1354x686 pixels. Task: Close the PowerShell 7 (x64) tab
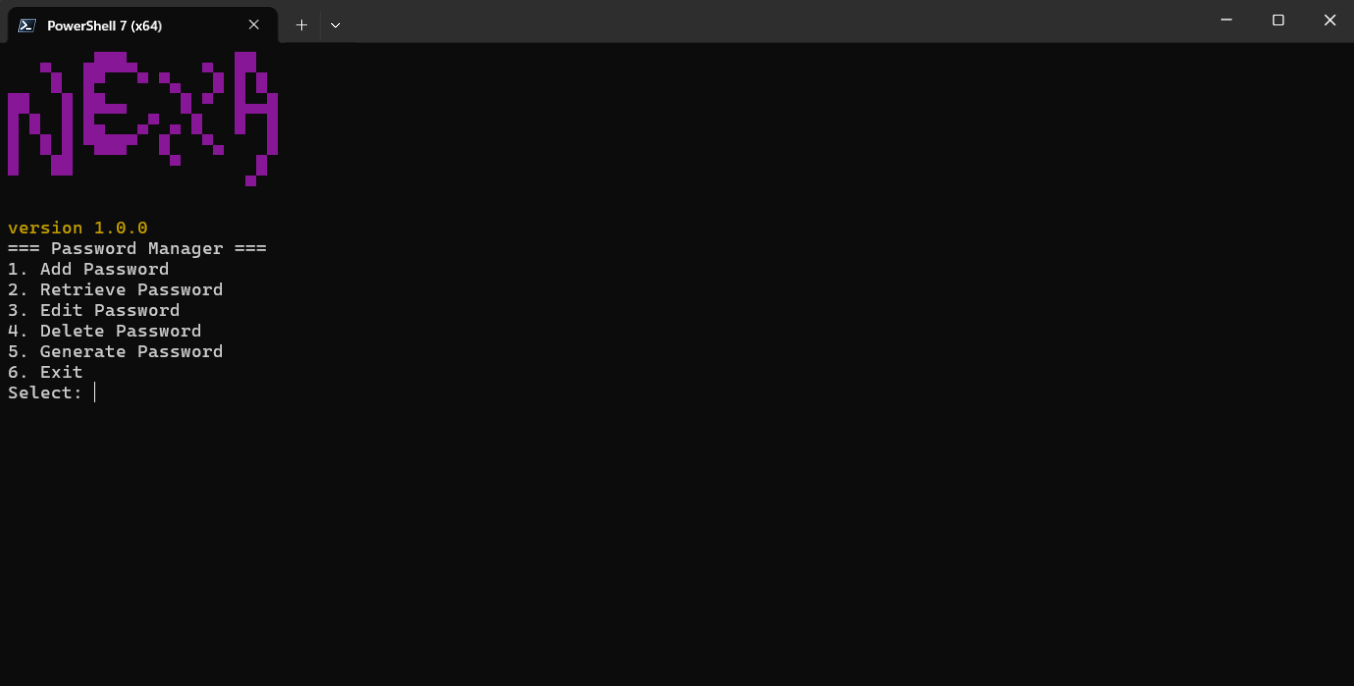point(254,25)
